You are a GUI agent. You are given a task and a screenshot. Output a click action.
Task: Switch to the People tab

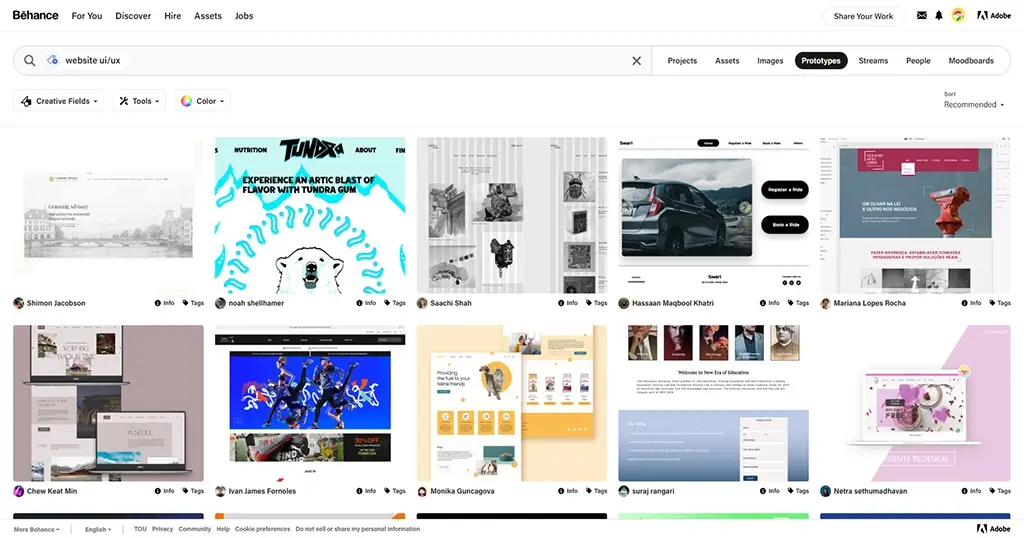point(918,61)
